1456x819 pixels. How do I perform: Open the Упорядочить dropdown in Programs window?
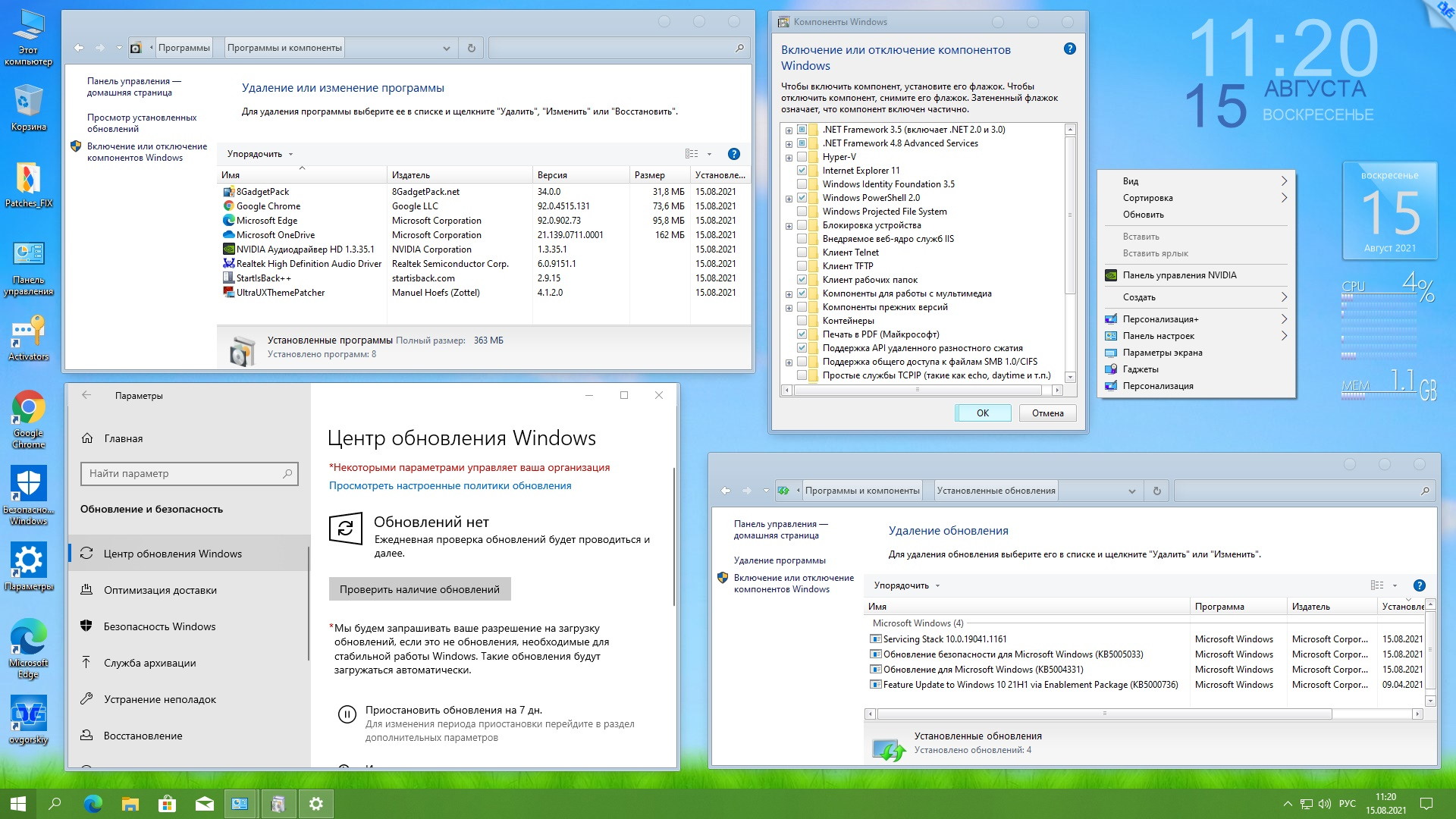click(x=259, y=154)
